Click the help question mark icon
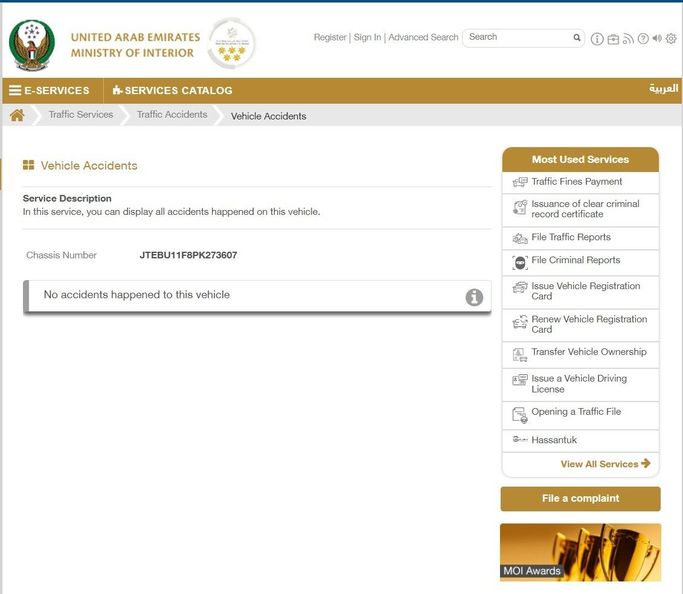 pos(643,39)
